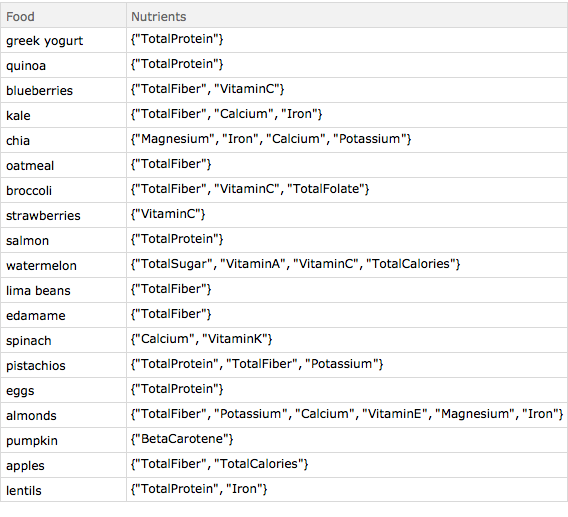This screenshot has width=568, height=517.
Task: Select the quinoa row label
Action: click(x=63, y=65)
